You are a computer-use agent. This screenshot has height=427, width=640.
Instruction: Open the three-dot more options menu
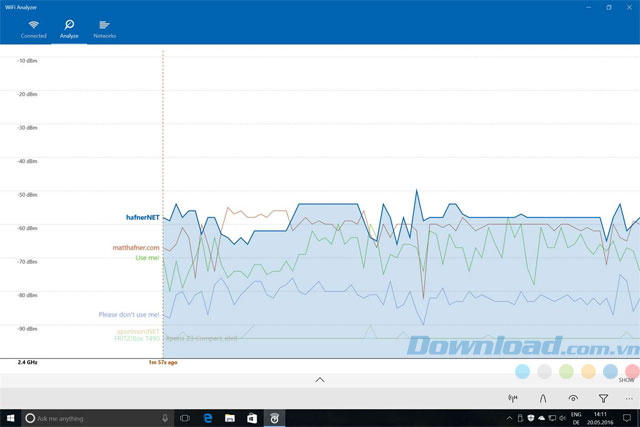click(x=628, y=397)
